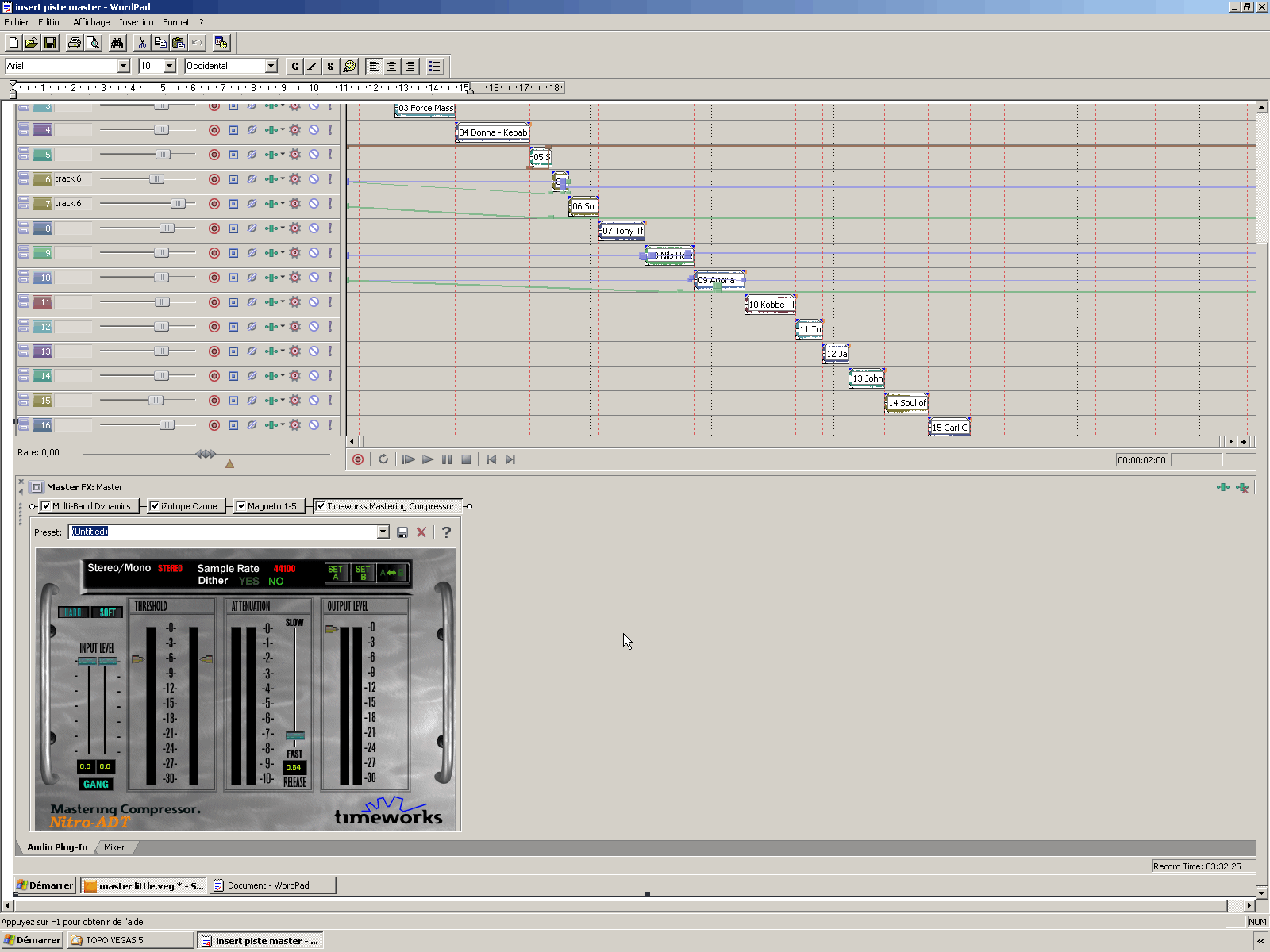Screen dimensions: 1270x952
Task: Expand the font size dropdown
Action: point(169,66)
